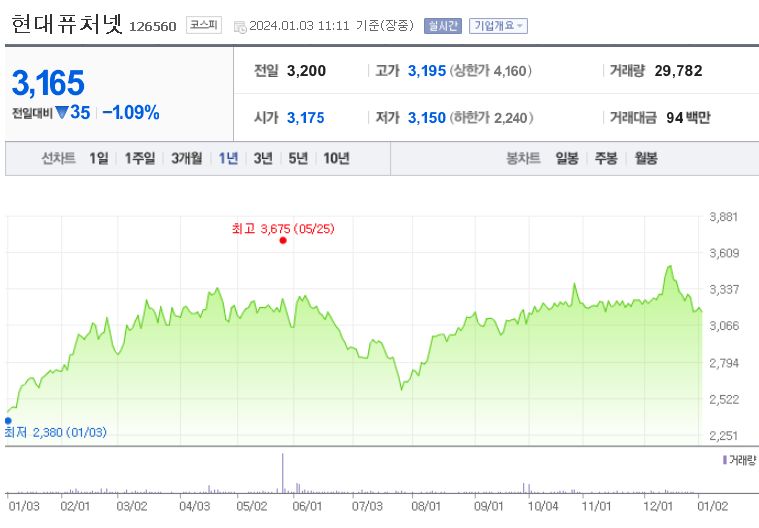The height and width of the screenshot is (528, 759).
Task: Click the 10/04 date axis label
Action: tap(543, 506)
